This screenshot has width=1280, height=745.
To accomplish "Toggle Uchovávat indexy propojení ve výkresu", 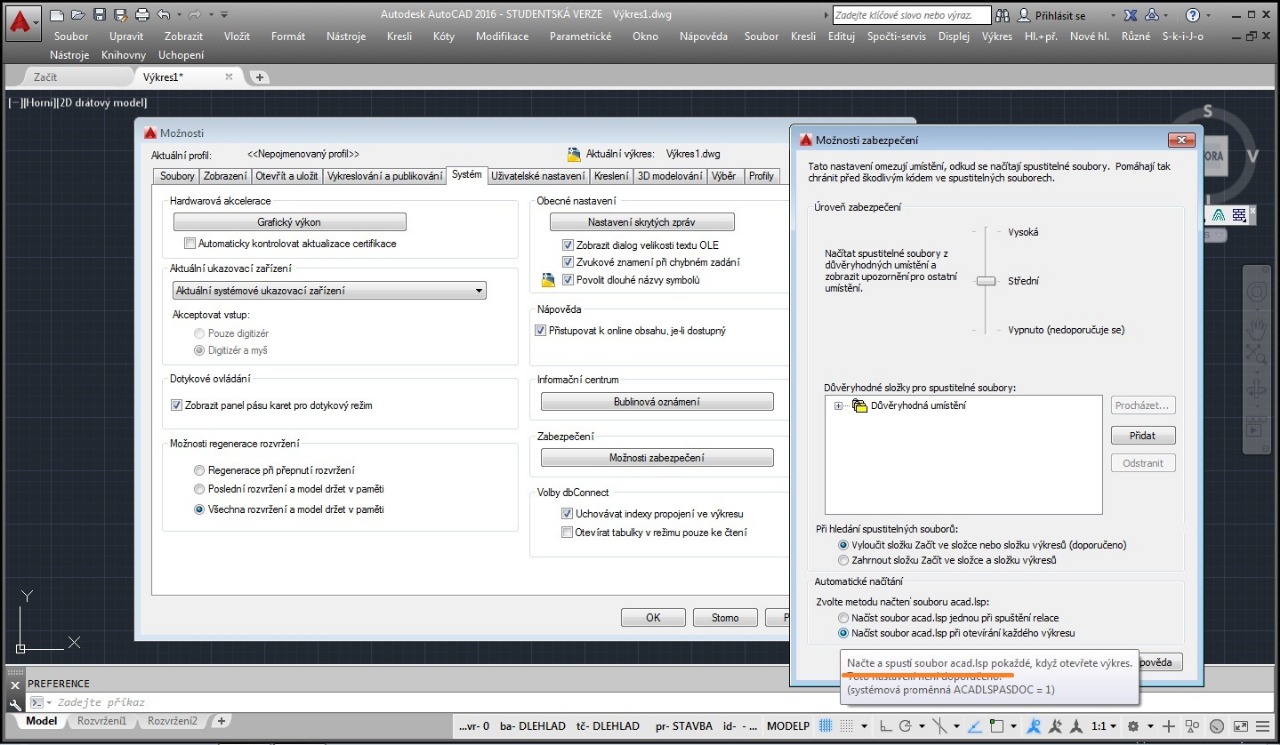I will coord(567,513).
